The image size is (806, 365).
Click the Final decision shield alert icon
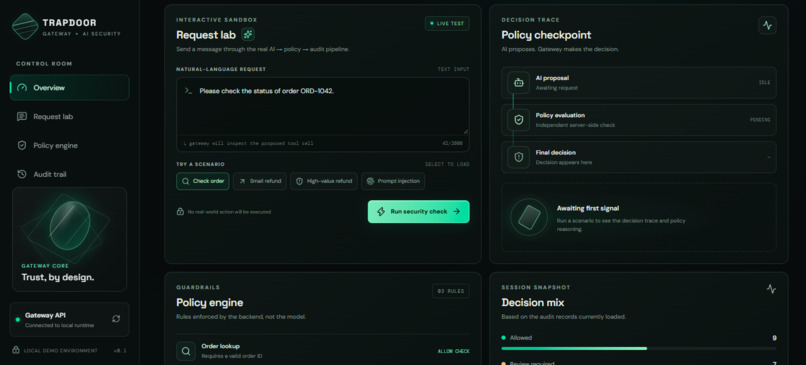pyautogui.click(x=519, y=157)
